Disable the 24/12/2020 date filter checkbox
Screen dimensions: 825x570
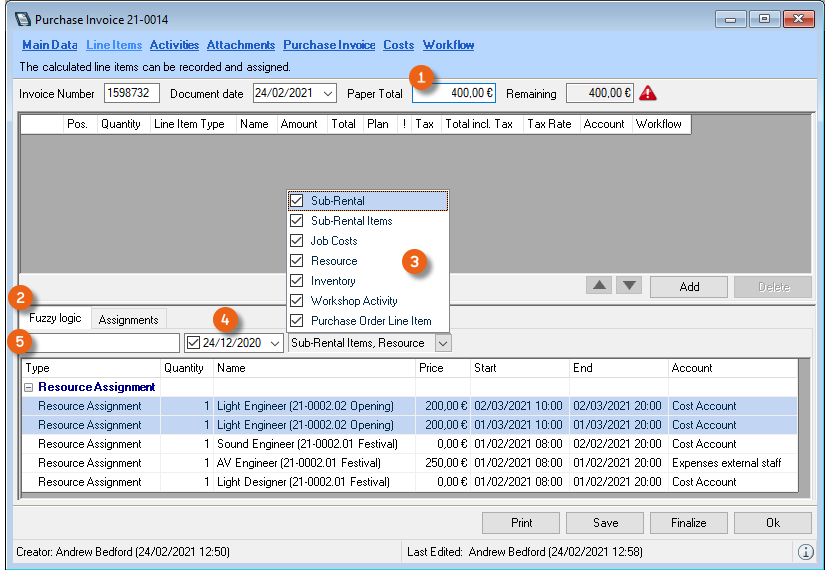pos(194,343)
